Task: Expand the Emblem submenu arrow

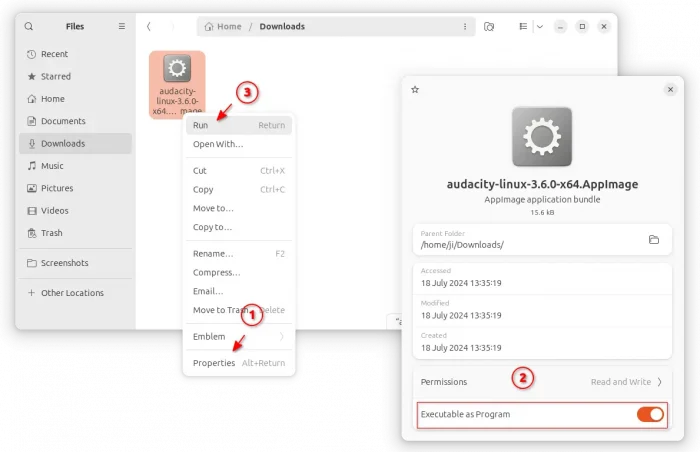Action: 281,336
